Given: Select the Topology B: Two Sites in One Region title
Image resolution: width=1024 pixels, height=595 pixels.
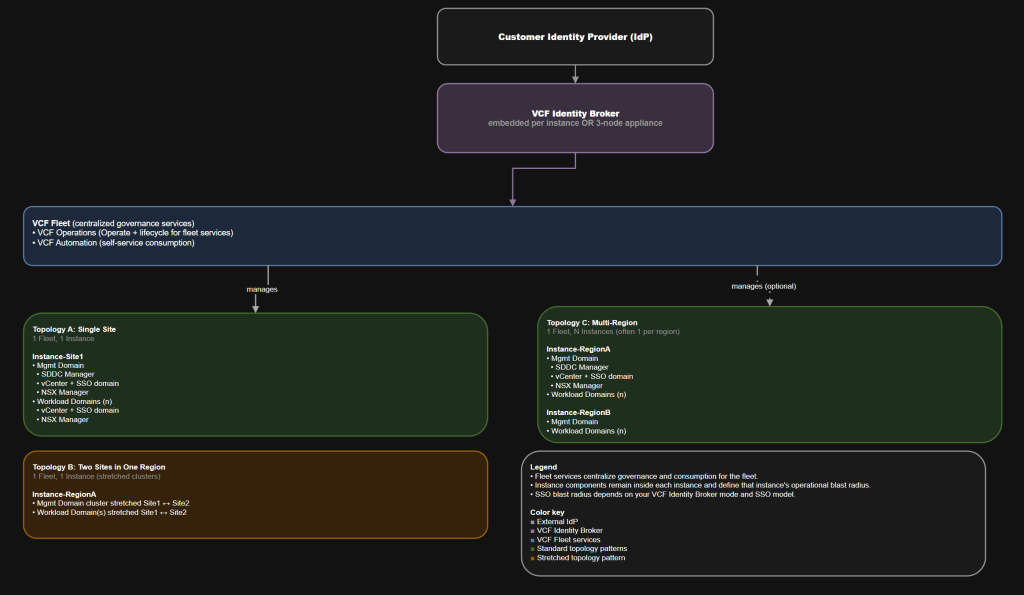Looking at the screenshot, I should (98, 466).
